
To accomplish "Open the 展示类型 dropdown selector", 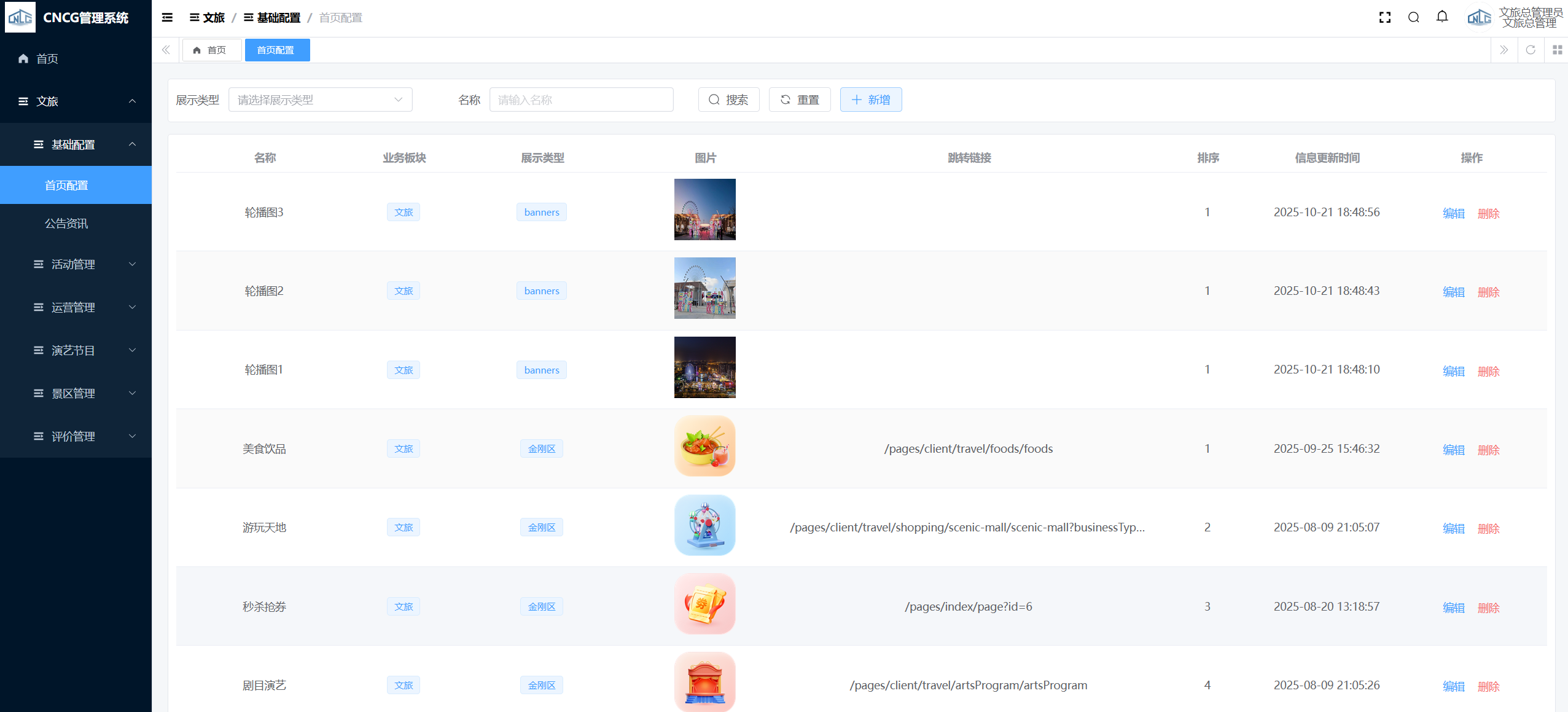I will pyautogui.click(x=320, y=100).
